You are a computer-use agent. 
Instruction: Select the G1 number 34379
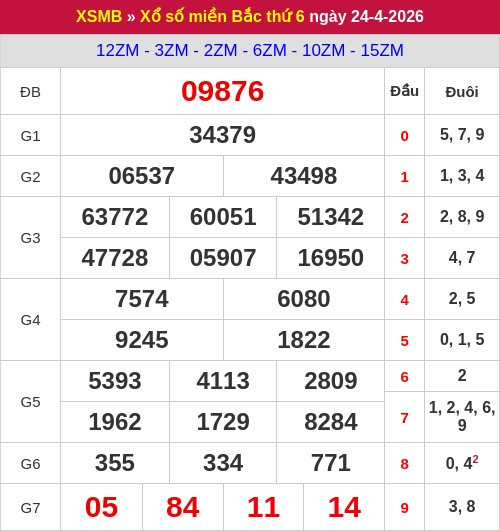pyautogui.click(x=223, y=135)
